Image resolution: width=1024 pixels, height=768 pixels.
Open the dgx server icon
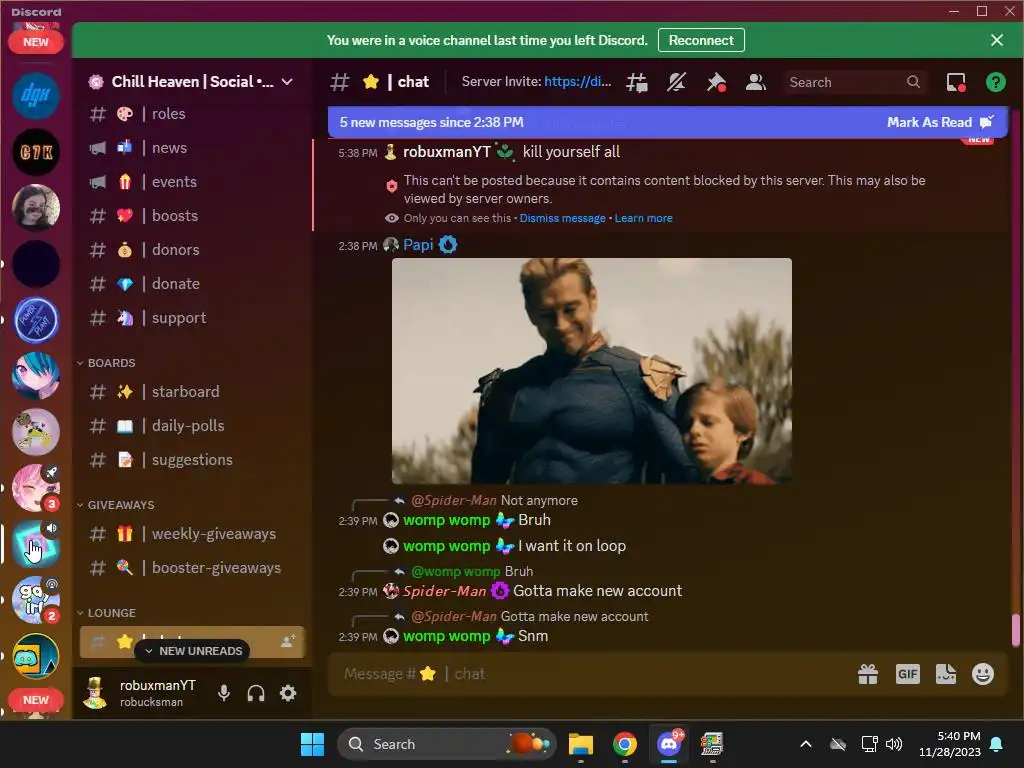pyautogui.click(x=36, y=96)
